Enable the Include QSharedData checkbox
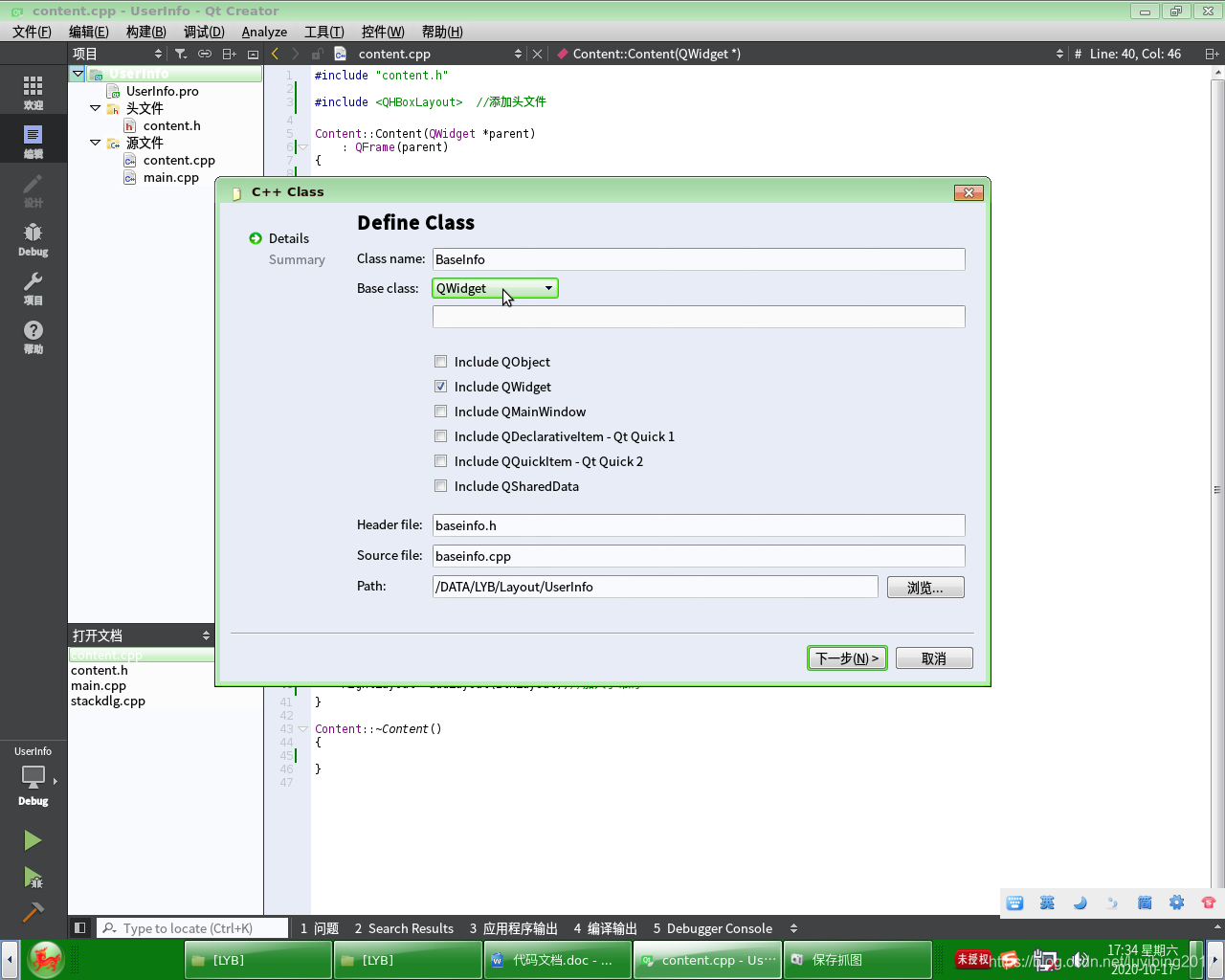The width and height of the screenshot is (1225, 980). coord(440,486)
